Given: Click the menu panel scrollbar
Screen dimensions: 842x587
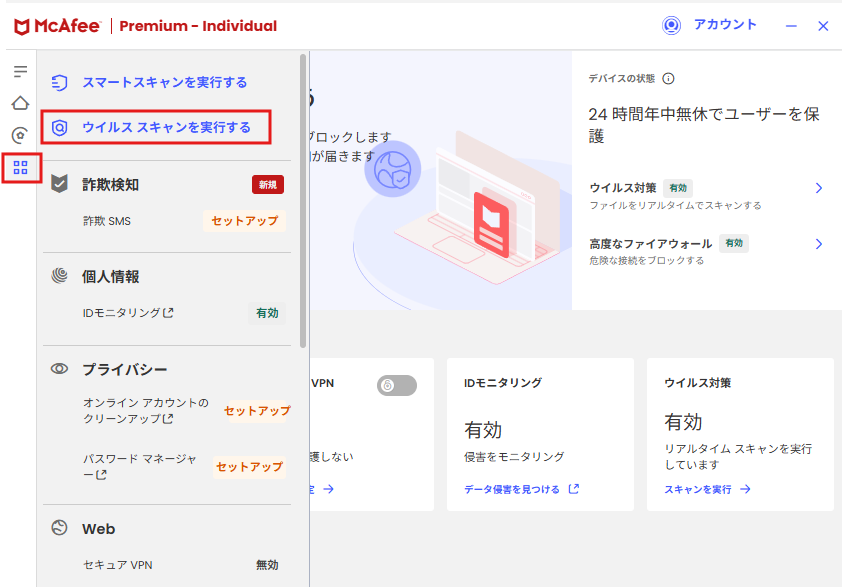Looking at the screenshot, I should click(303, 201).
